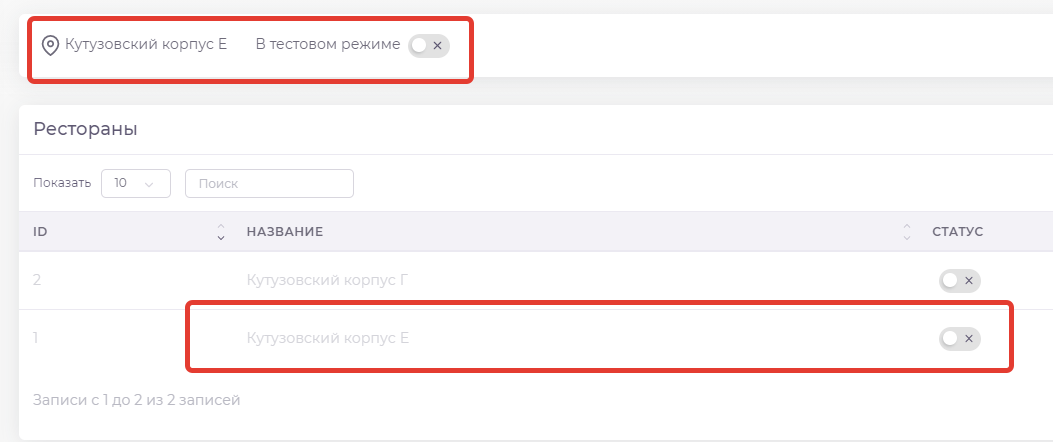Click the ID cell with value 2
The image size is (1053, 442).
(x=37, y=281)
